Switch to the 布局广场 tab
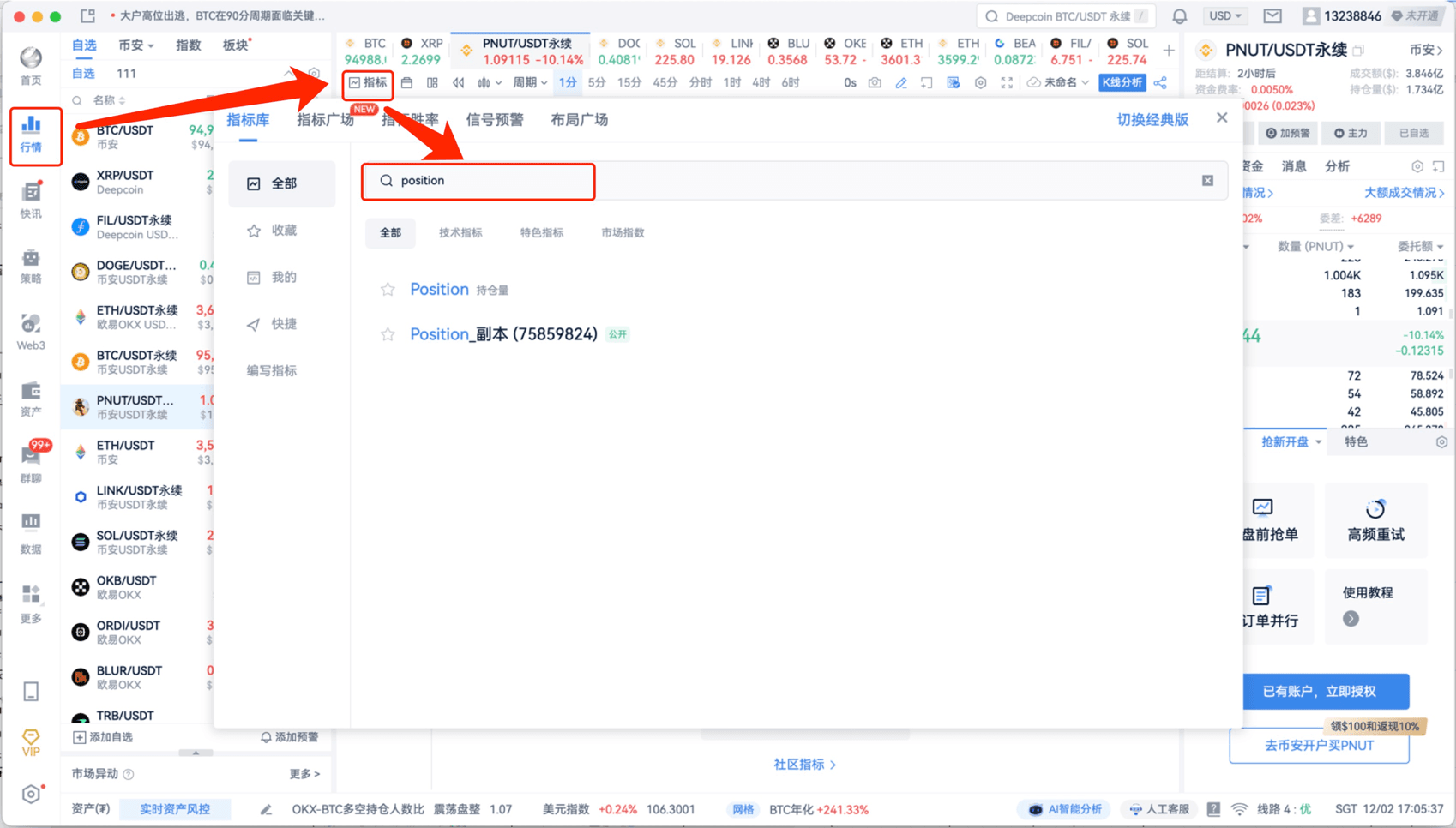Viewport: 1456px width, 828px height. coord(579,120)
